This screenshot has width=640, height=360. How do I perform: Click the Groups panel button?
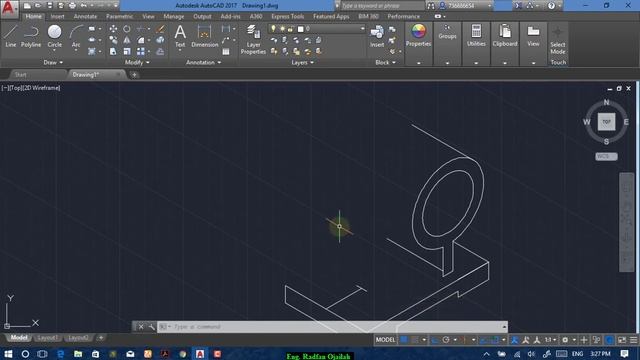tap(447, 35)
